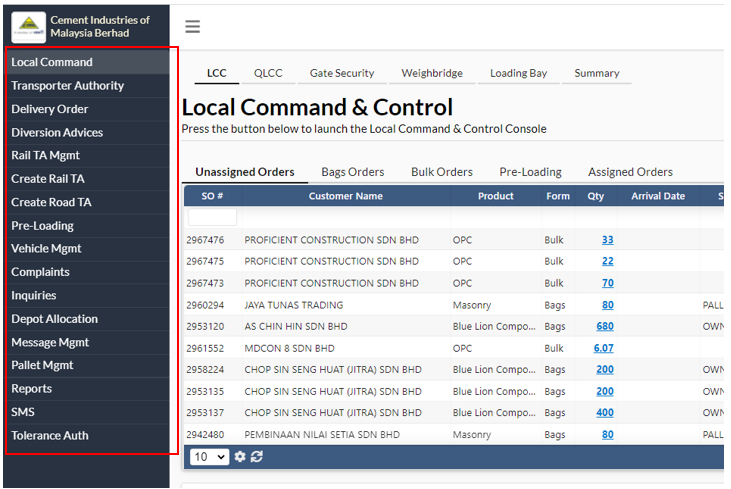Open the page size dropdown showing 10
Screen dimensions: 731x489
[x=210, y=457]
